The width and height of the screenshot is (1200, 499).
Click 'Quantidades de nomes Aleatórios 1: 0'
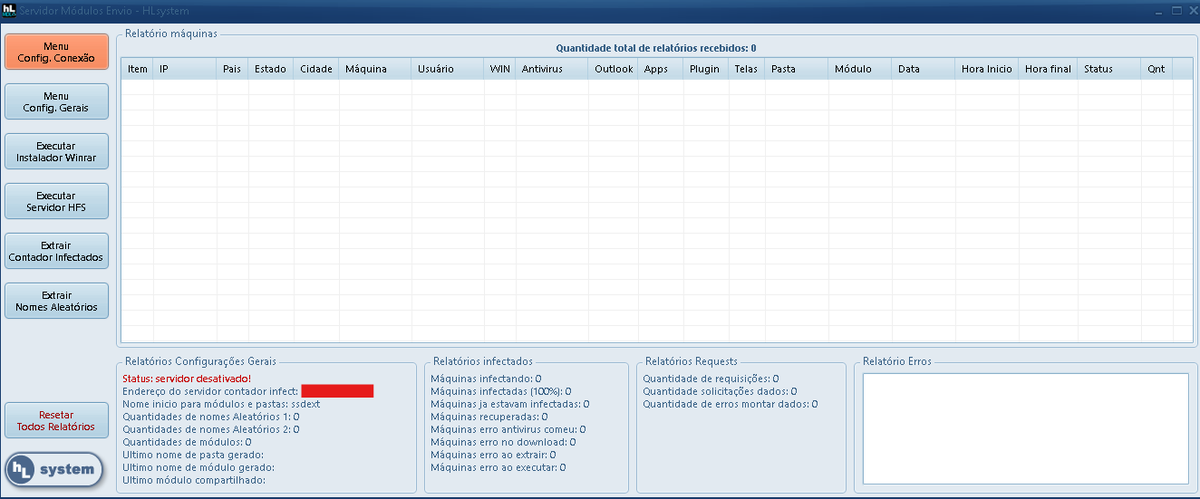coord(211,416)
